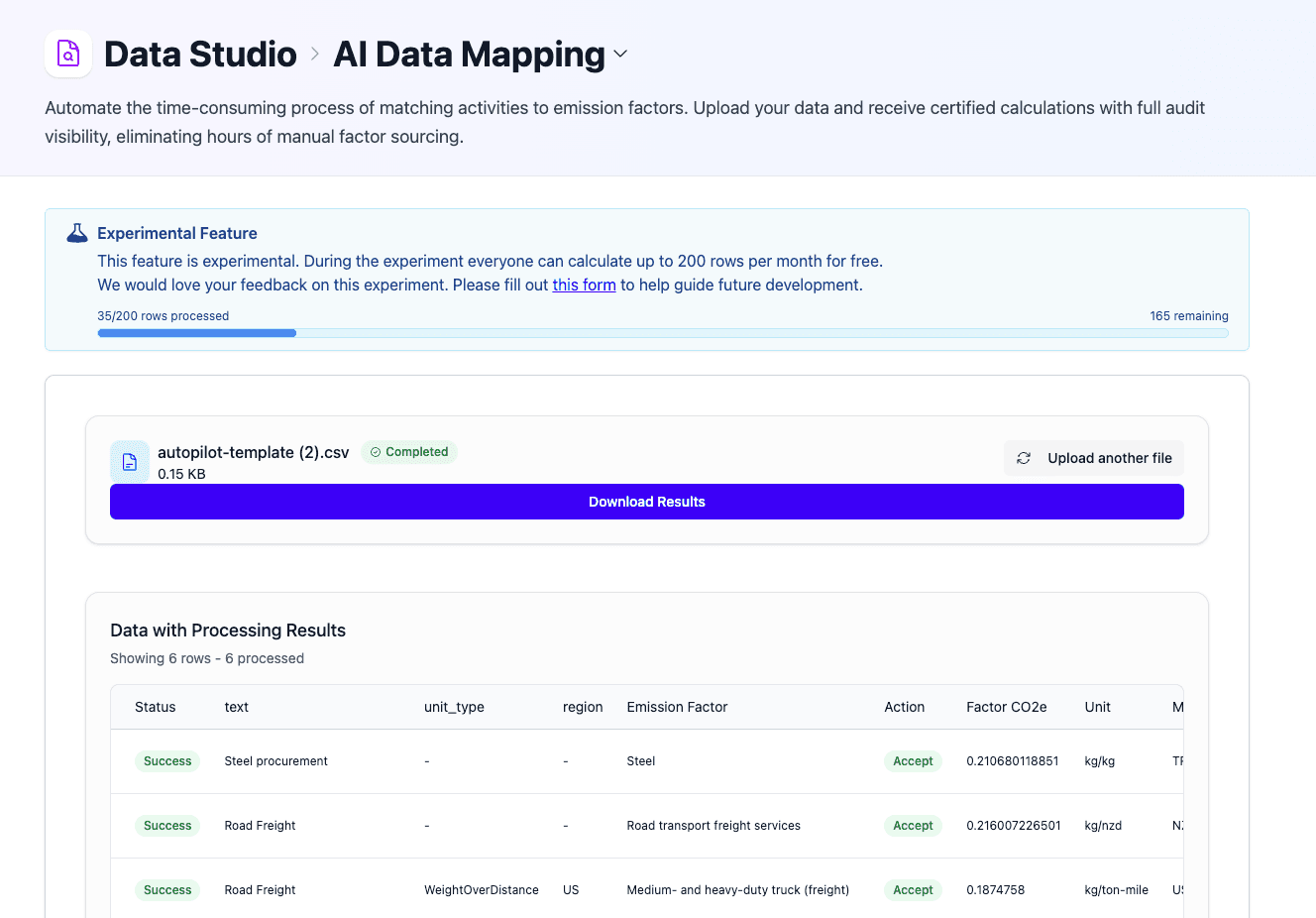This screenshot has width=1316, height=918.
Task: Click the 'kg/ton-mile' unit cell
Action: (x=1117, y=890)
